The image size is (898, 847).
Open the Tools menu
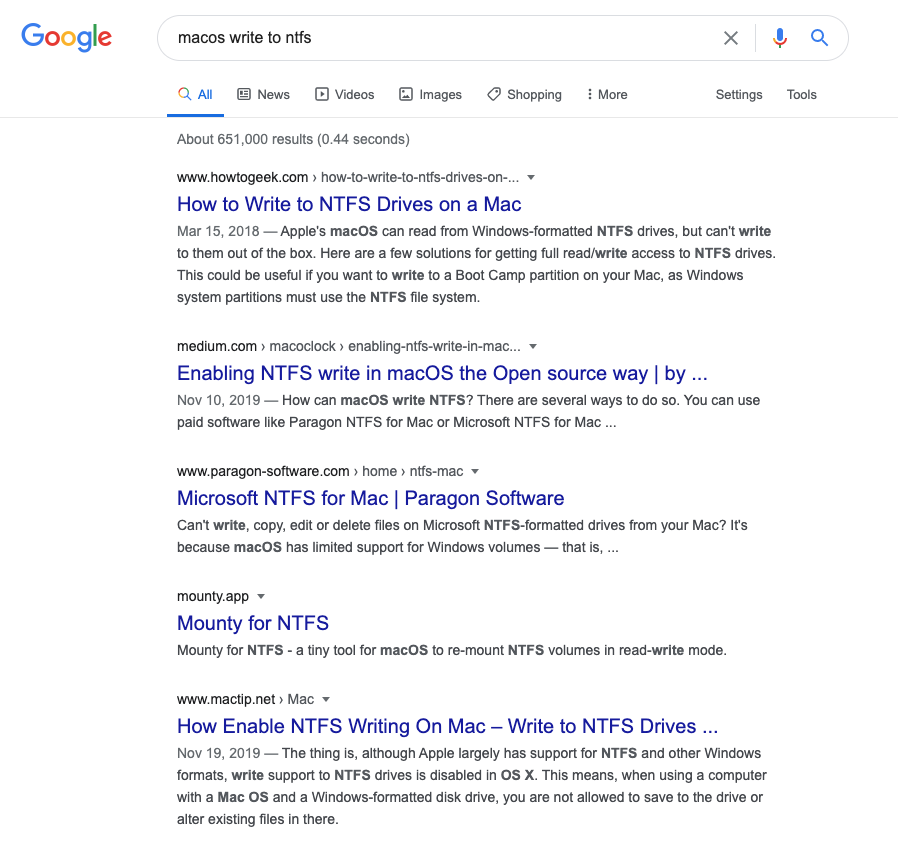click(801, 94)
